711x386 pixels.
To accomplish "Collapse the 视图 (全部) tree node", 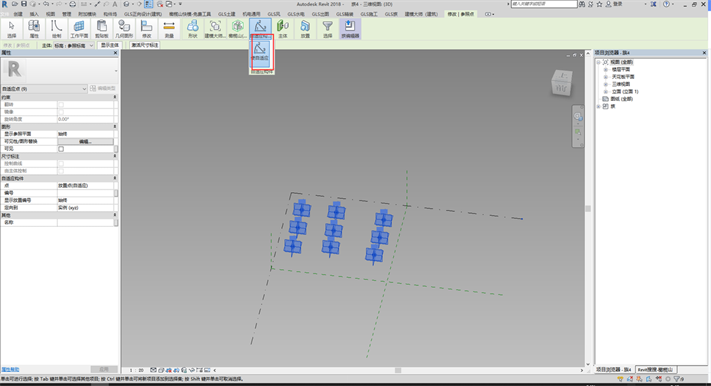I will click(599, 62).
